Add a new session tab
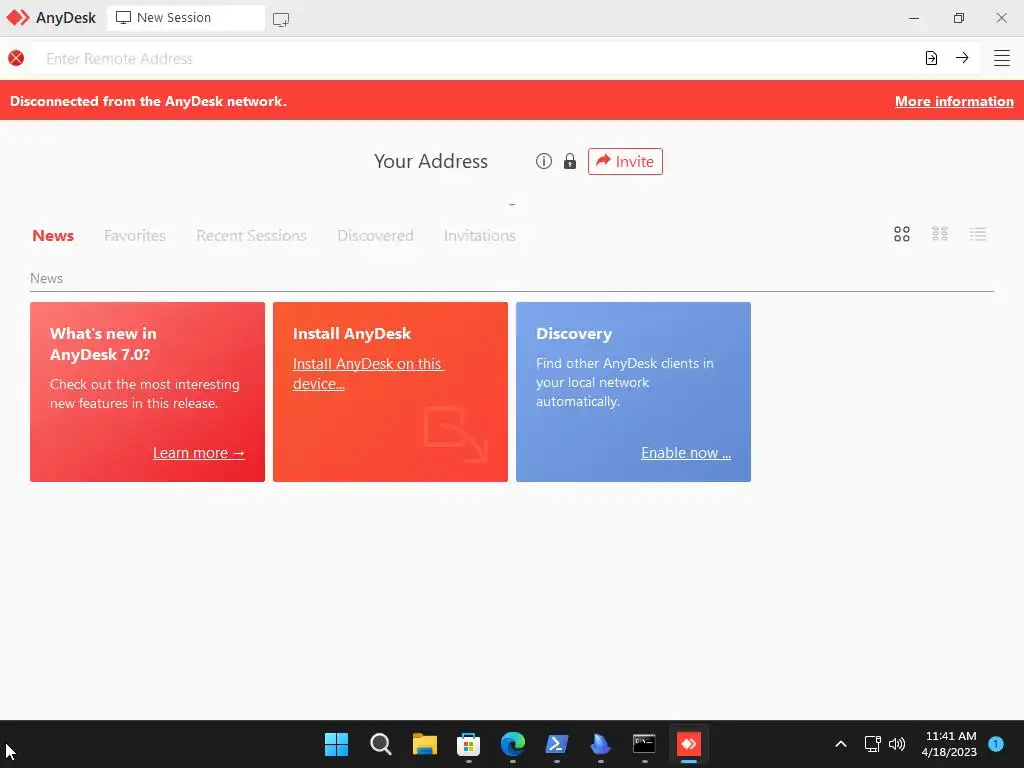 pyautogui.click(x=281, y=19)
